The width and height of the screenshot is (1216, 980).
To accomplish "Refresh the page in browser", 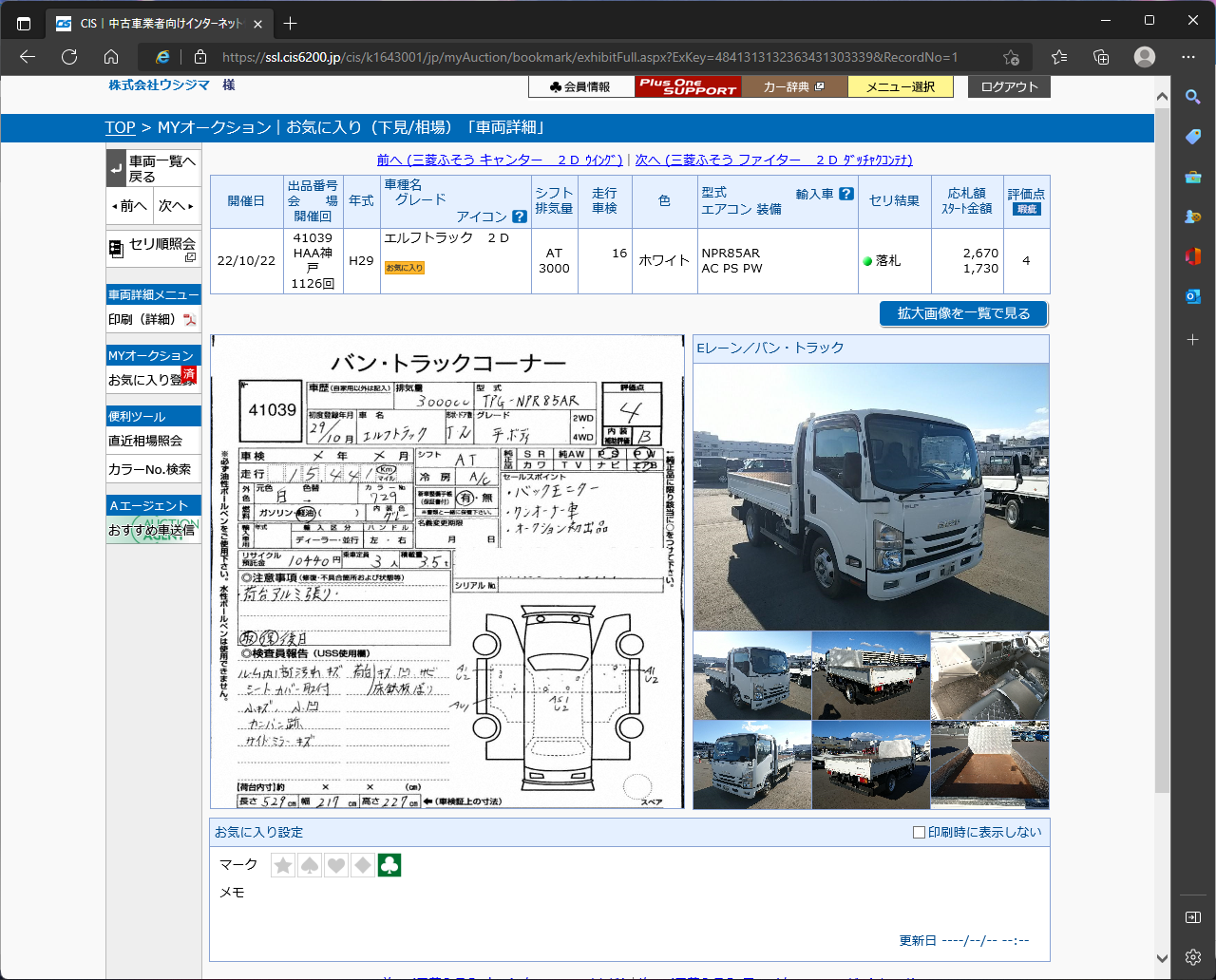I will pyautogui.click(x=69, y=57).
